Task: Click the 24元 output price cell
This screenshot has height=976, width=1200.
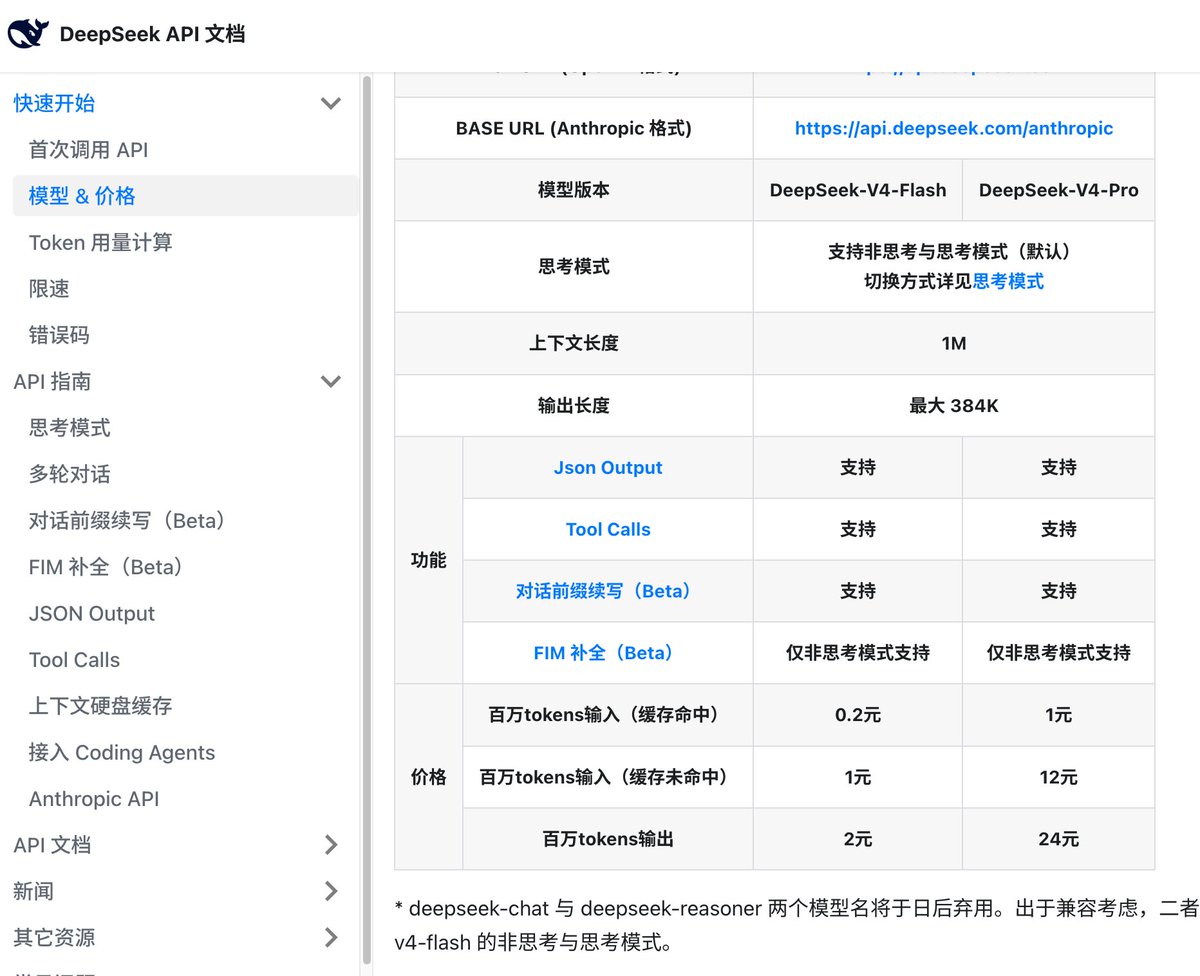Action: tap(1058, 839)
